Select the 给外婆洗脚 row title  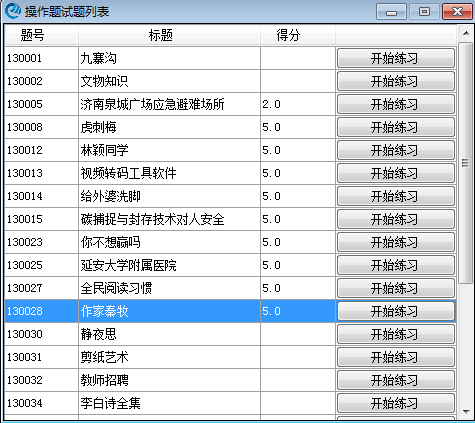click(110, 196)
